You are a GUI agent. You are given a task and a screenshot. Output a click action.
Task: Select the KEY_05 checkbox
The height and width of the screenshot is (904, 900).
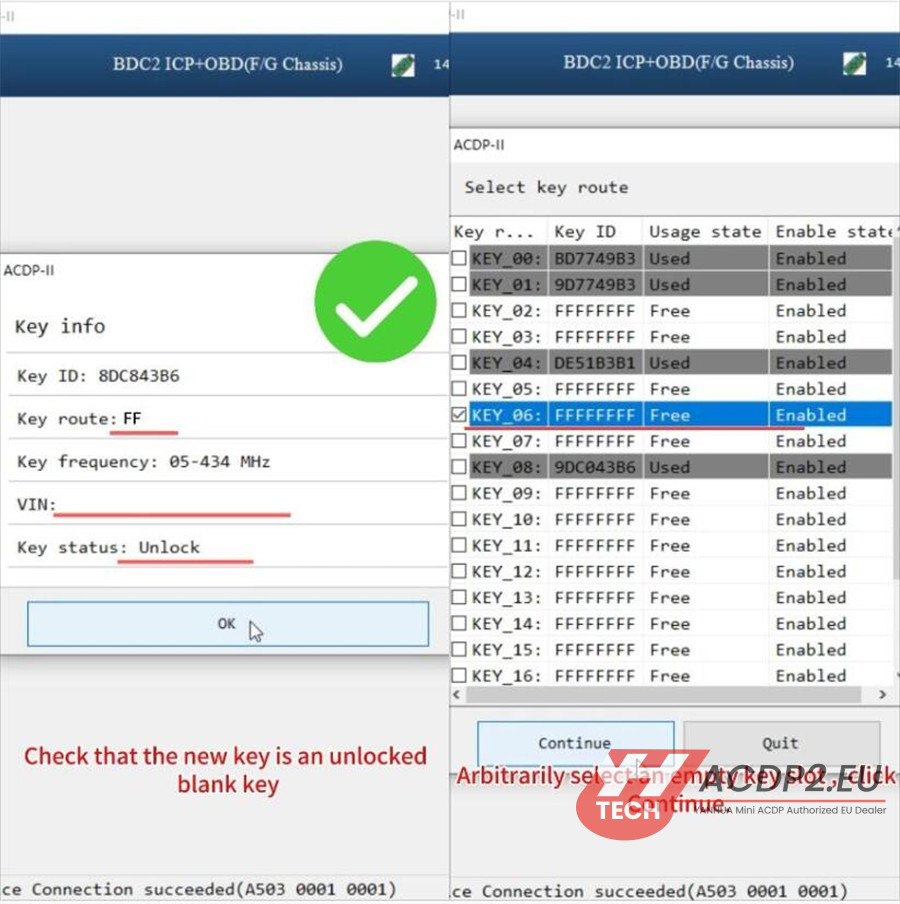(x=459, y=389)
